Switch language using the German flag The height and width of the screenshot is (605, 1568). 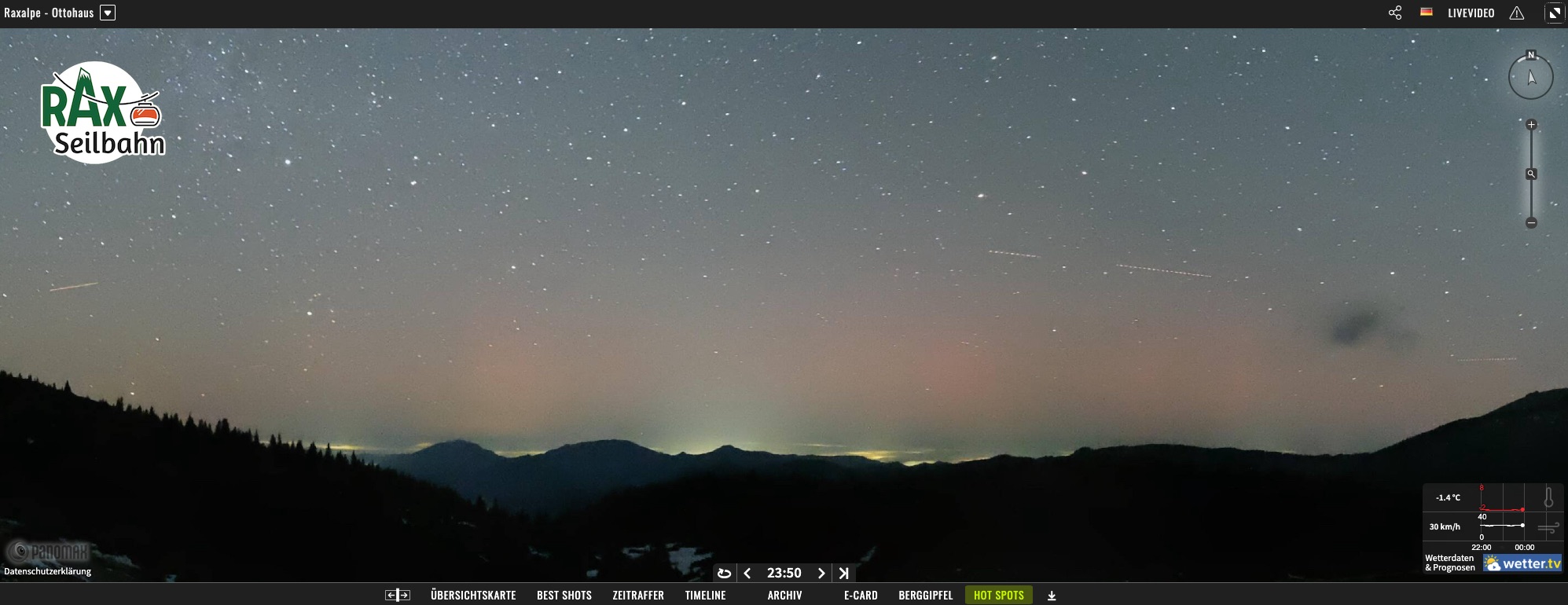click(x=1427, y=12)
